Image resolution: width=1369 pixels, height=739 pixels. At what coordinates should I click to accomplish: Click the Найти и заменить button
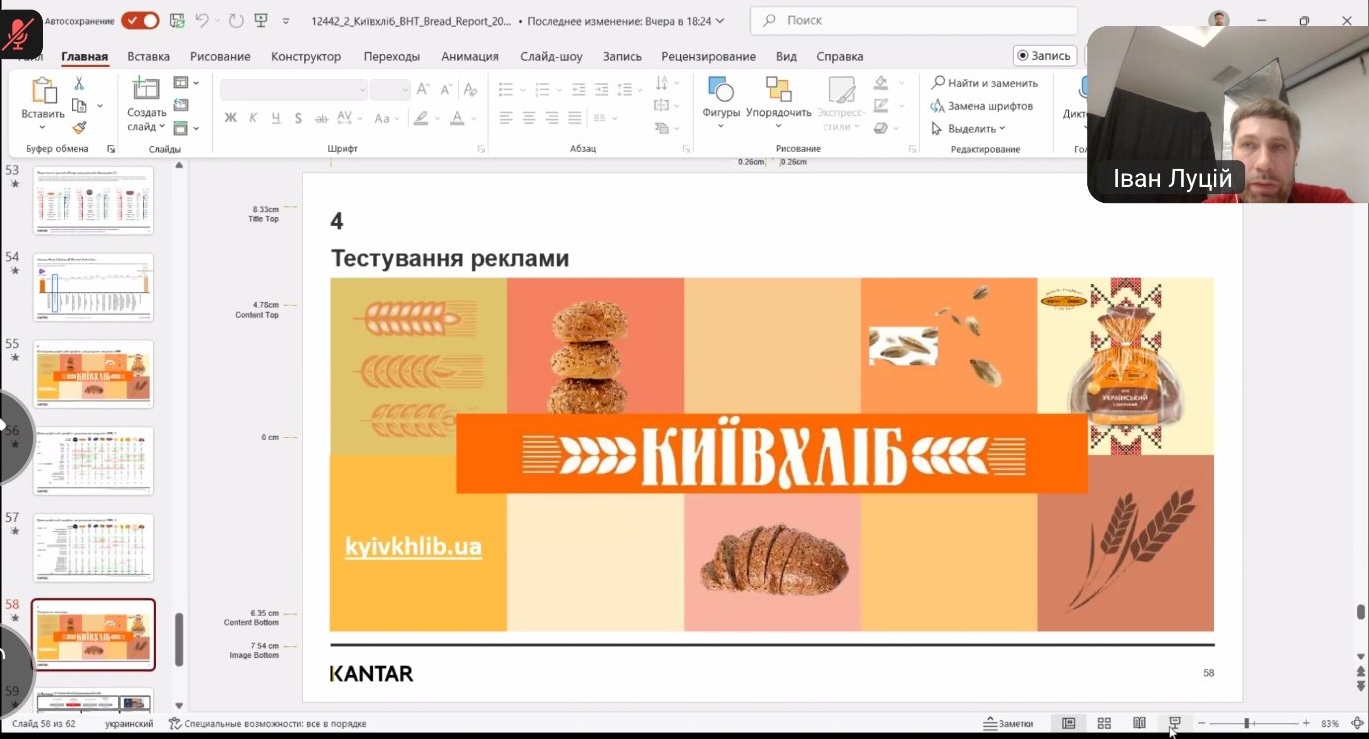pyautogui.click(x=985, y=83)
